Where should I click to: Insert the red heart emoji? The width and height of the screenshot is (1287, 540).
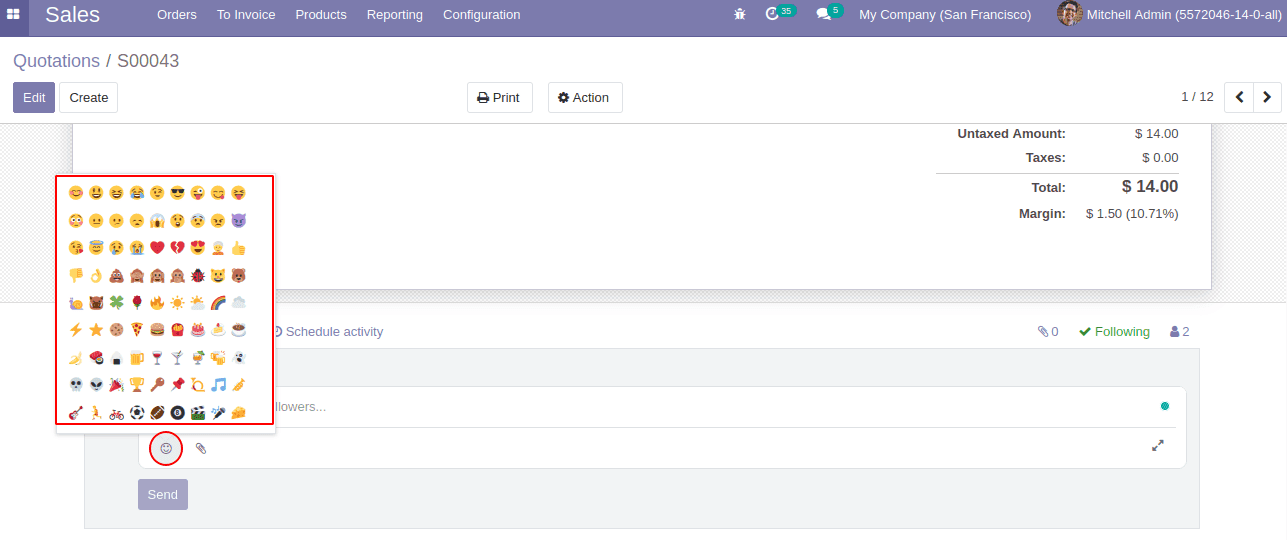[157, 248]
